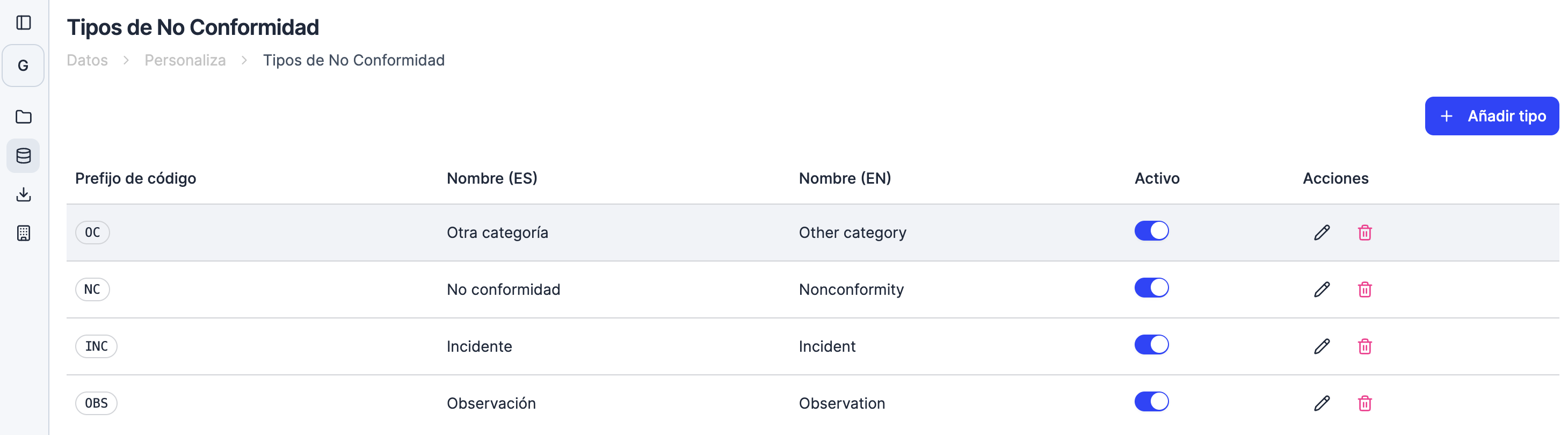Screen dimensions: 1568x435
Task: Click the Añadir tipo button
Action: (1491, 116)
